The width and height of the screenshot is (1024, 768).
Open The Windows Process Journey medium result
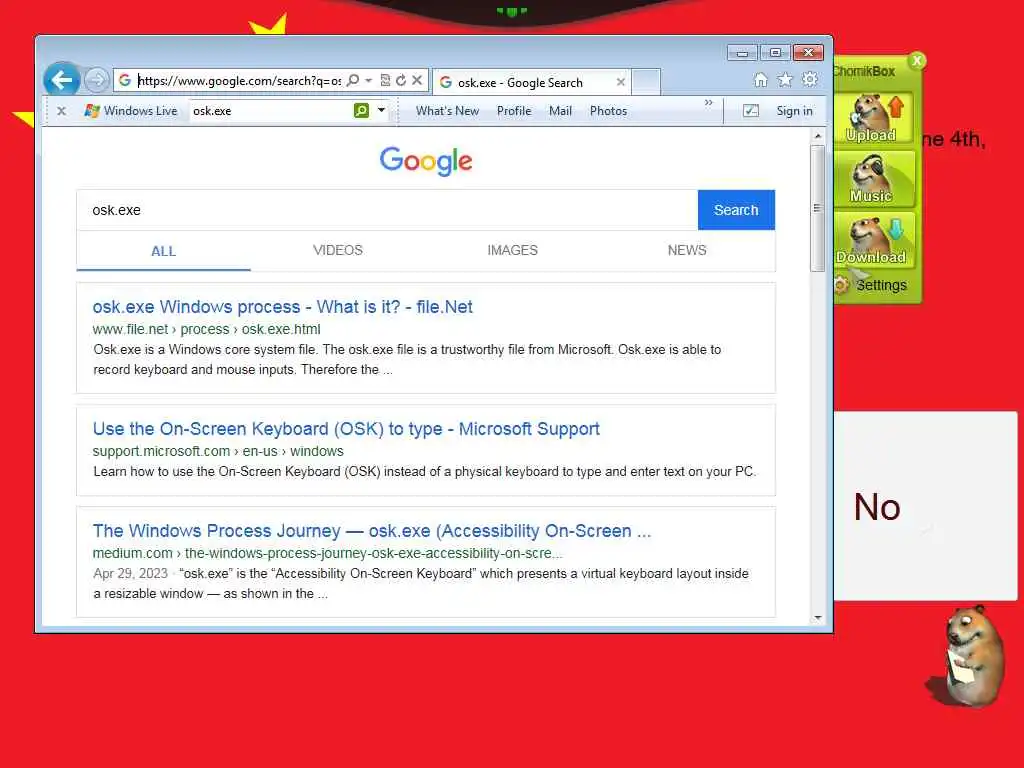click(372, 531)
